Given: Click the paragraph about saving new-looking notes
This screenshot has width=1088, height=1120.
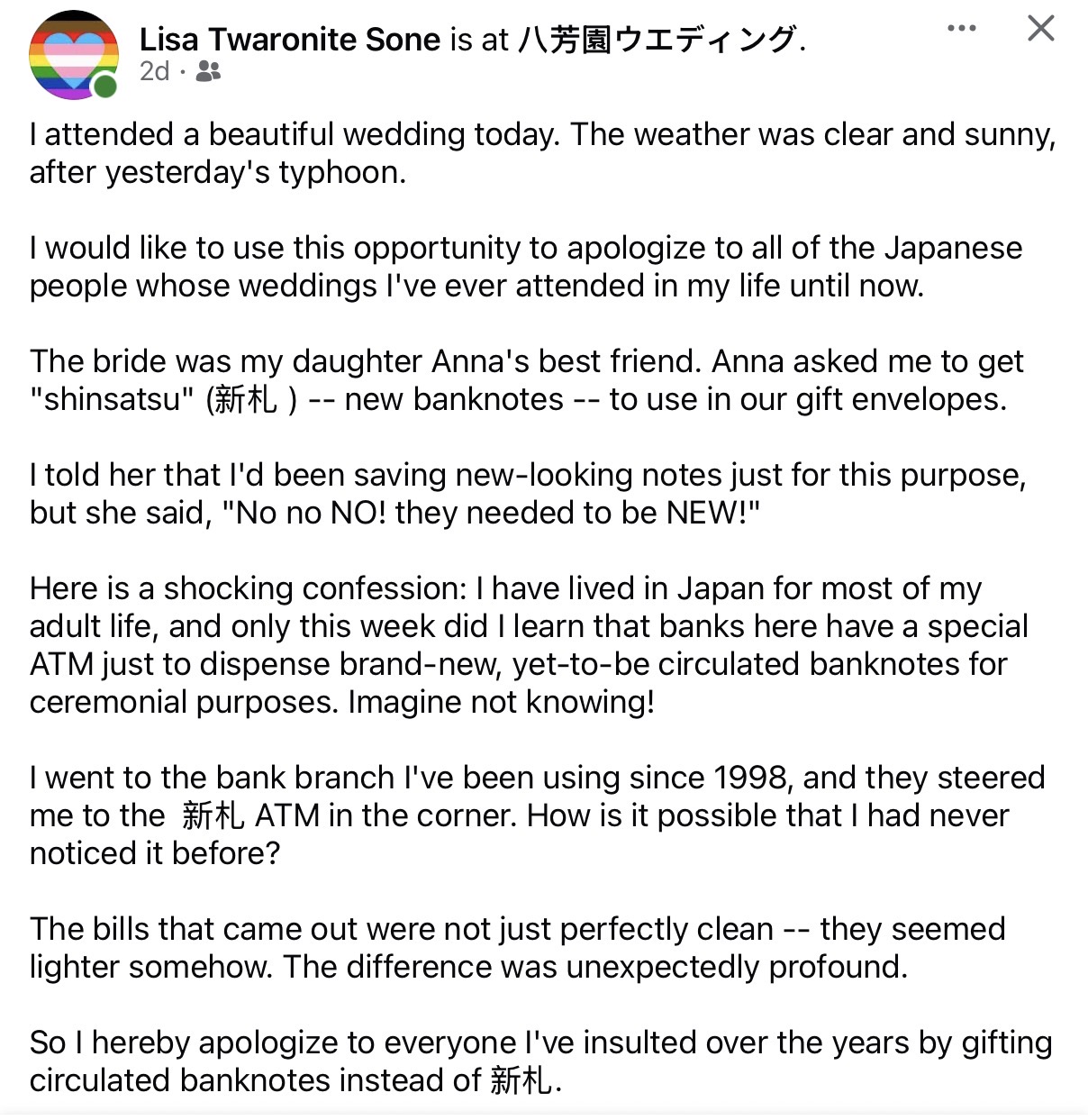Looking at the screenshot, I should [528, 494].
